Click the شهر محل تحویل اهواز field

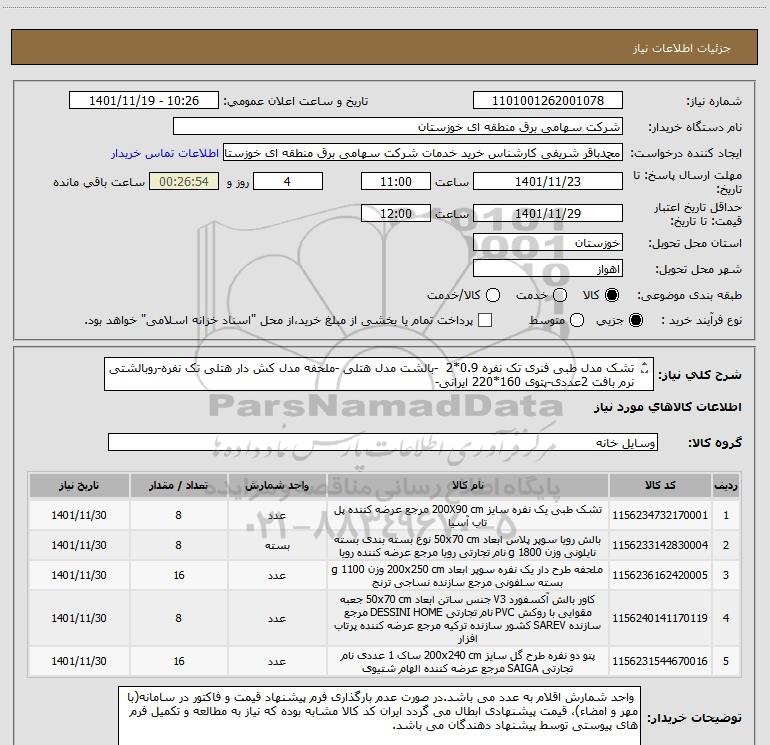click(x=548, y=269)
